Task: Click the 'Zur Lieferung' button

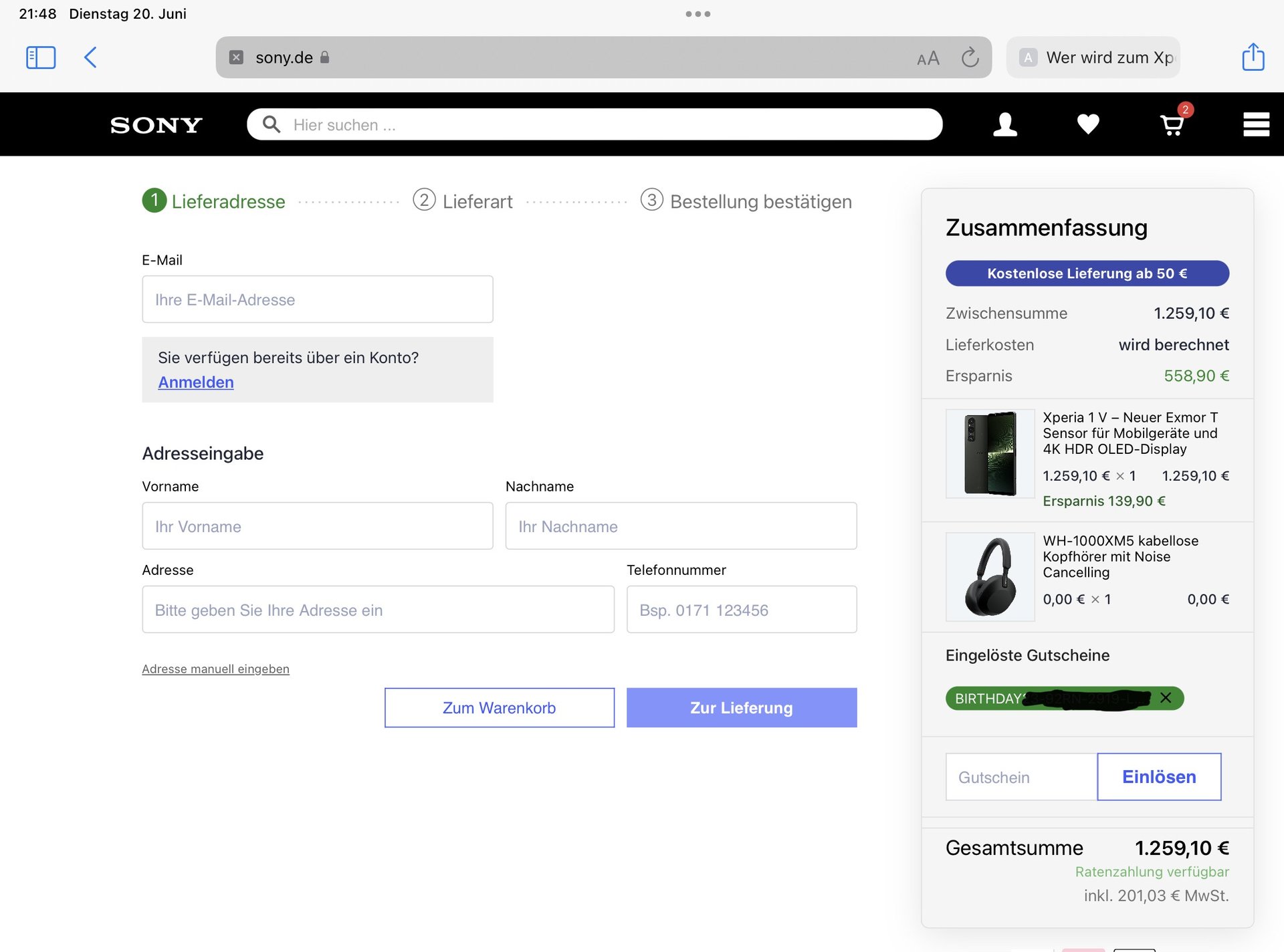Action: point(742,708)
